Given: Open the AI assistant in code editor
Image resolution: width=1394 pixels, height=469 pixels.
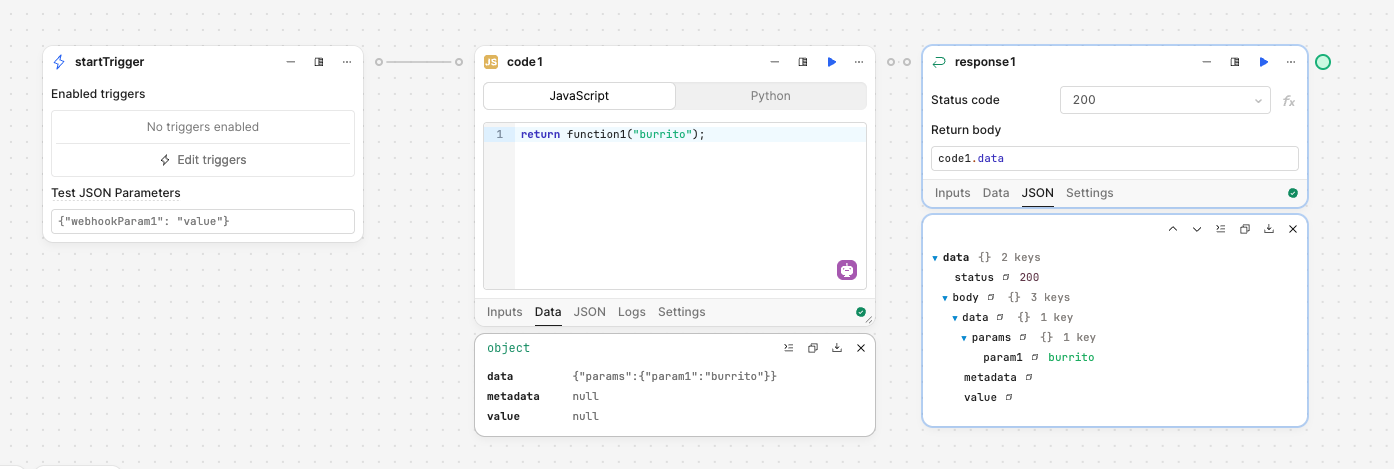Looking at the screenshot, I should pyautogui.click(x=848, y=270).
